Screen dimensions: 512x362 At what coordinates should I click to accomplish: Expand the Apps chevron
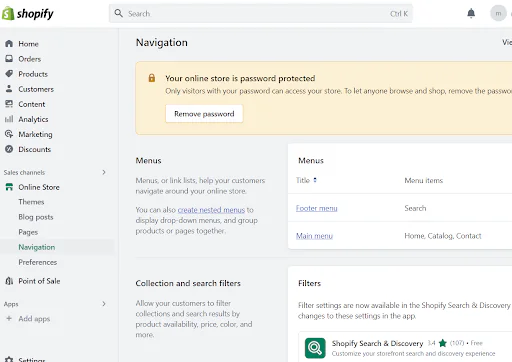pos(104,304)
